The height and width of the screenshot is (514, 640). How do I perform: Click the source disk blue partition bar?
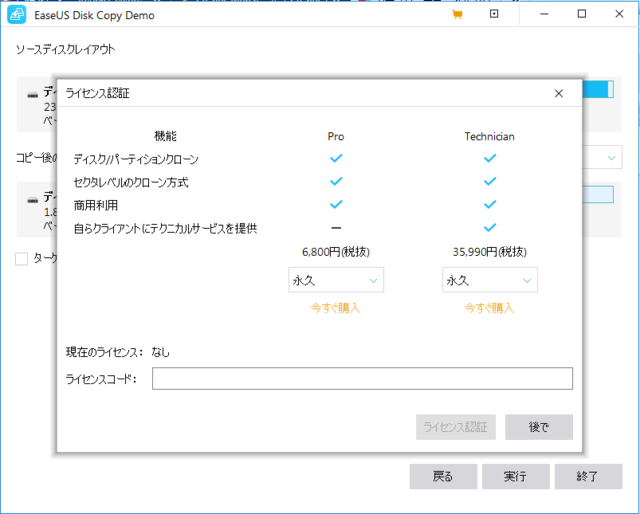pyautogui.click(x=598, y=89)
